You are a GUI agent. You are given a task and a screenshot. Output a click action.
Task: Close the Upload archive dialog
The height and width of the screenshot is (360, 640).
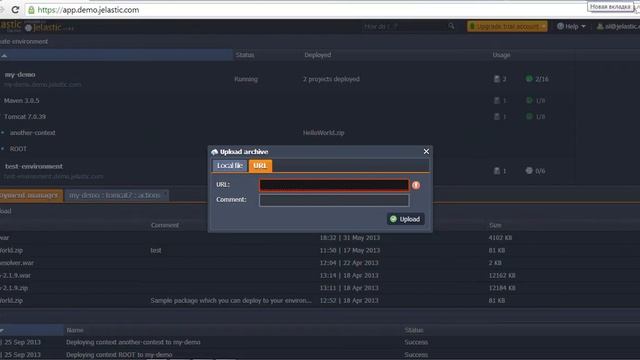tap(426, 151)
